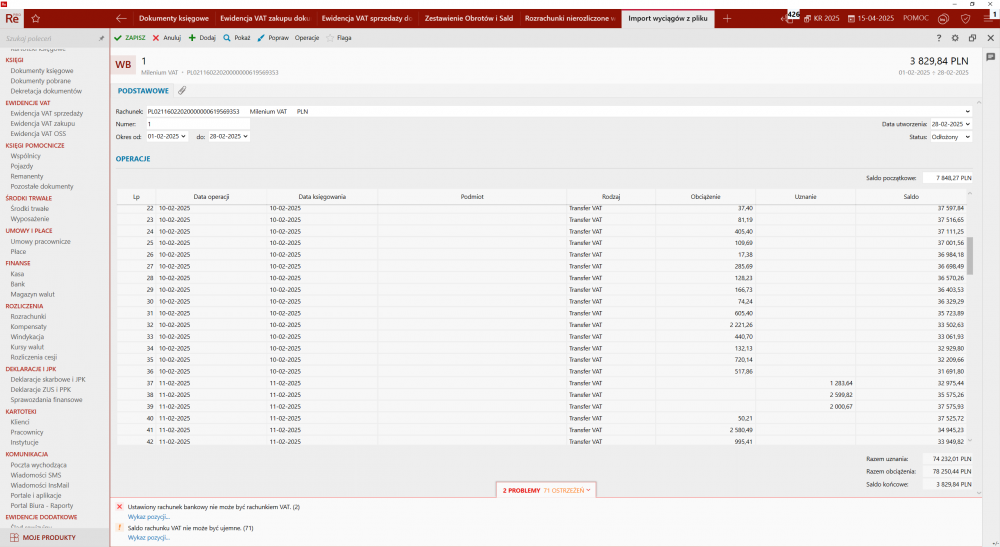
Task: Open the window settings gear icon
Action: (x=955, y=38)
